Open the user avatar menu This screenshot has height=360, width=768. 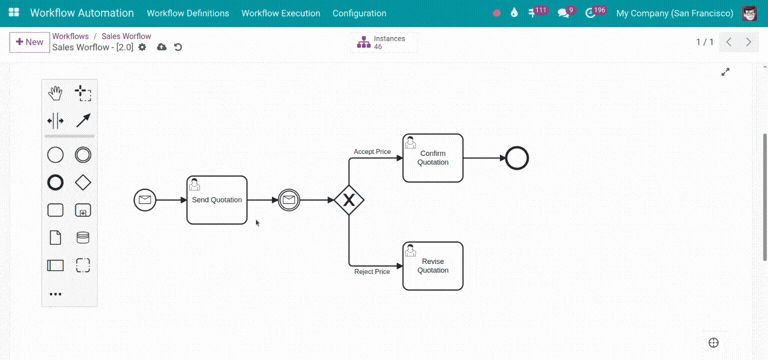pyautogui.click(x=750, y=13)
